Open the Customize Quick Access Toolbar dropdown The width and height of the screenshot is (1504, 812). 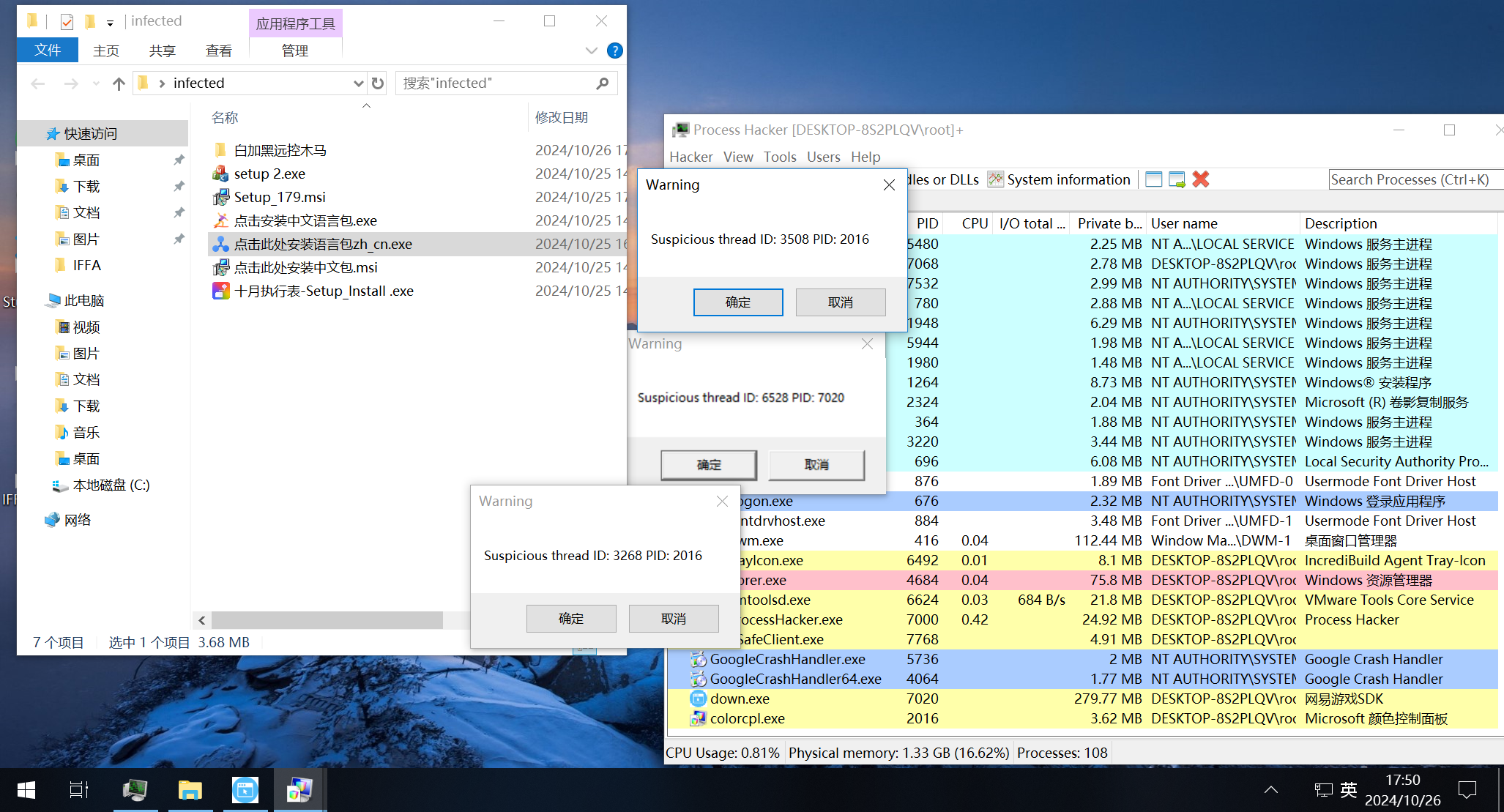click(x=110, y=23)
